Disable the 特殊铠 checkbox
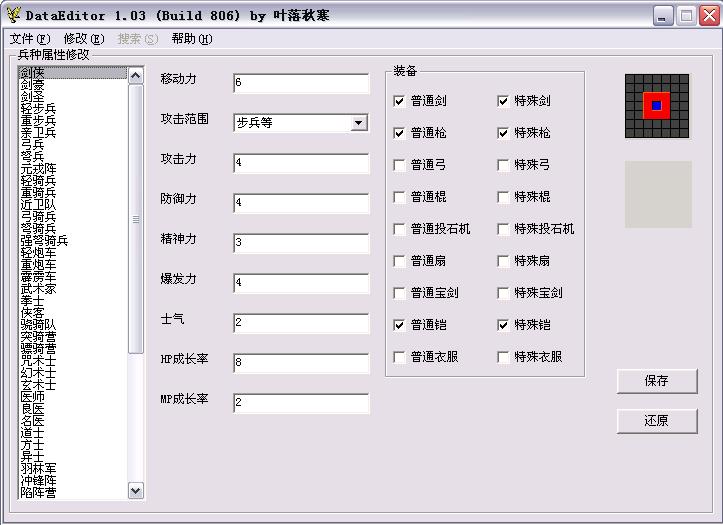 coord(503,325)
